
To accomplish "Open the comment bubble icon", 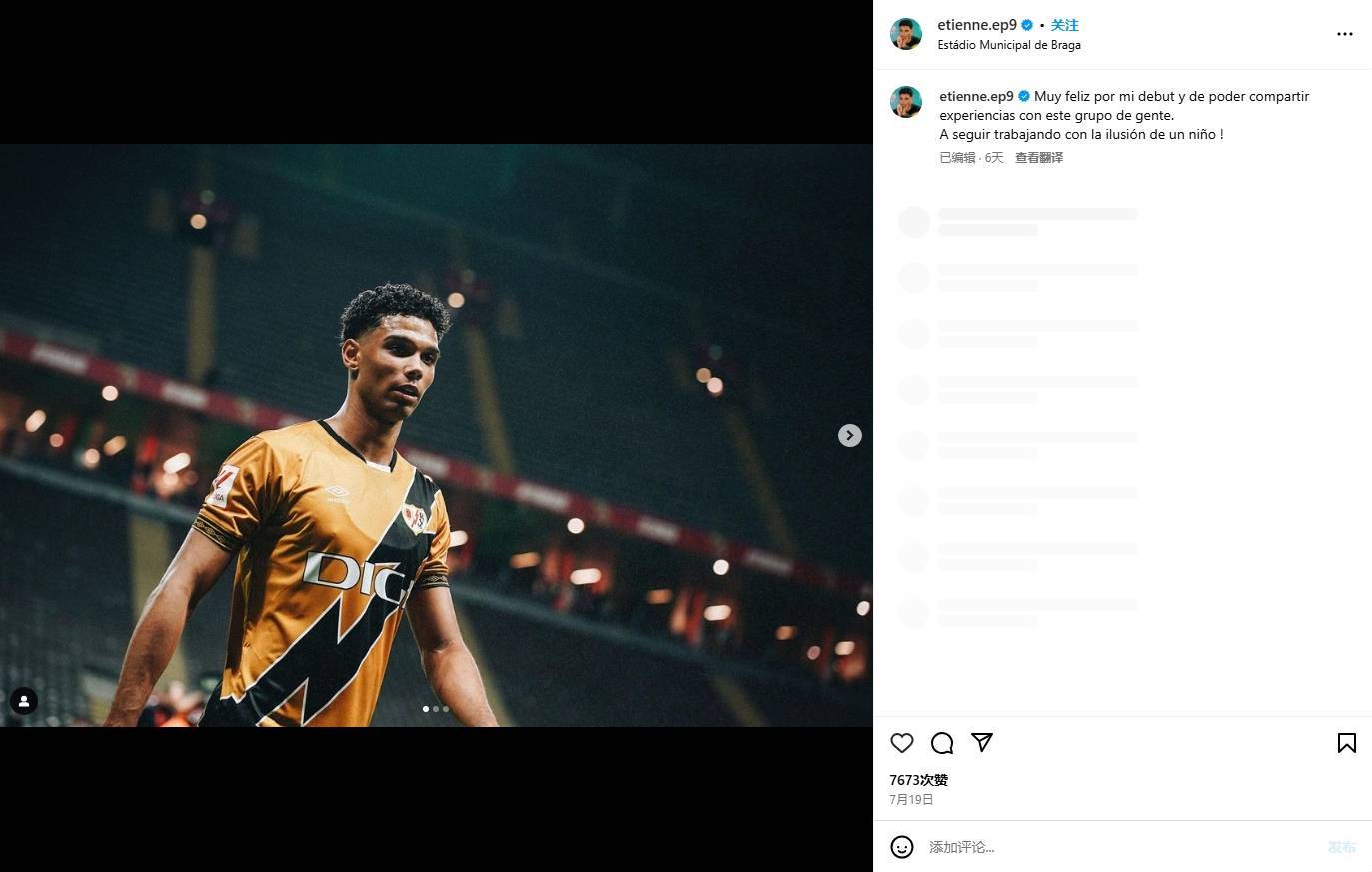I will 942,743.
